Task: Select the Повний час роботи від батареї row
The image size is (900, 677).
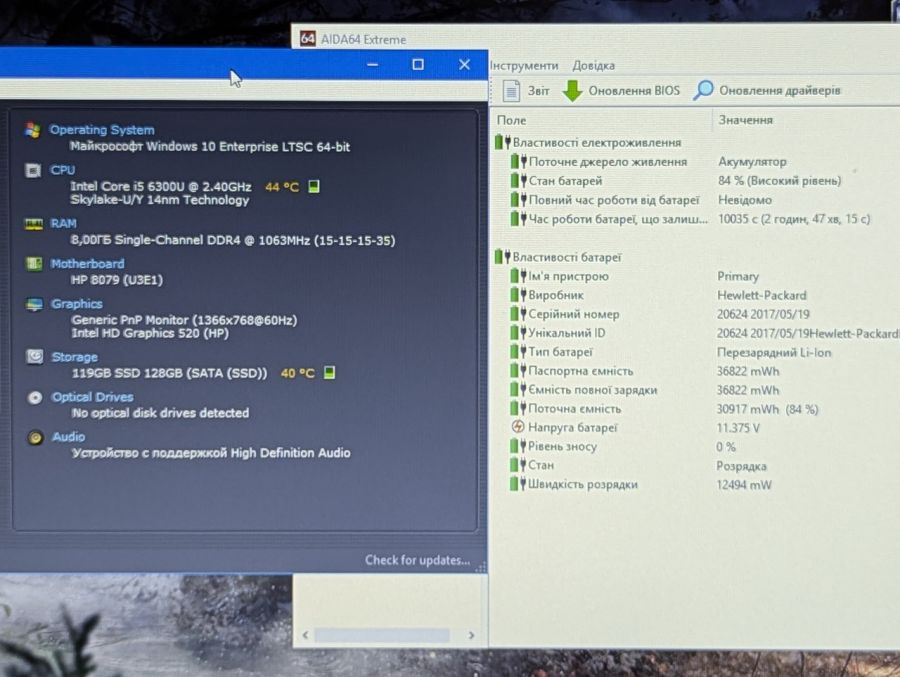Action: pos(696,200)
